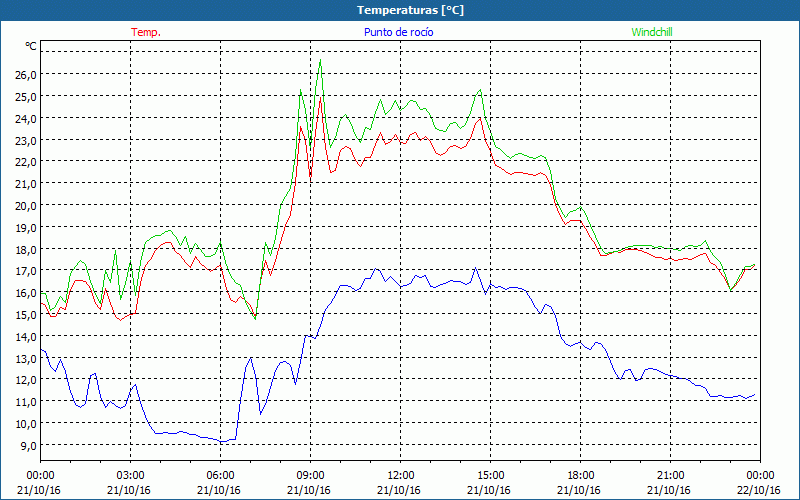Click the 21,0 y-axis value
The width and height of the screenshot is (800, 500).
point(26,184)
